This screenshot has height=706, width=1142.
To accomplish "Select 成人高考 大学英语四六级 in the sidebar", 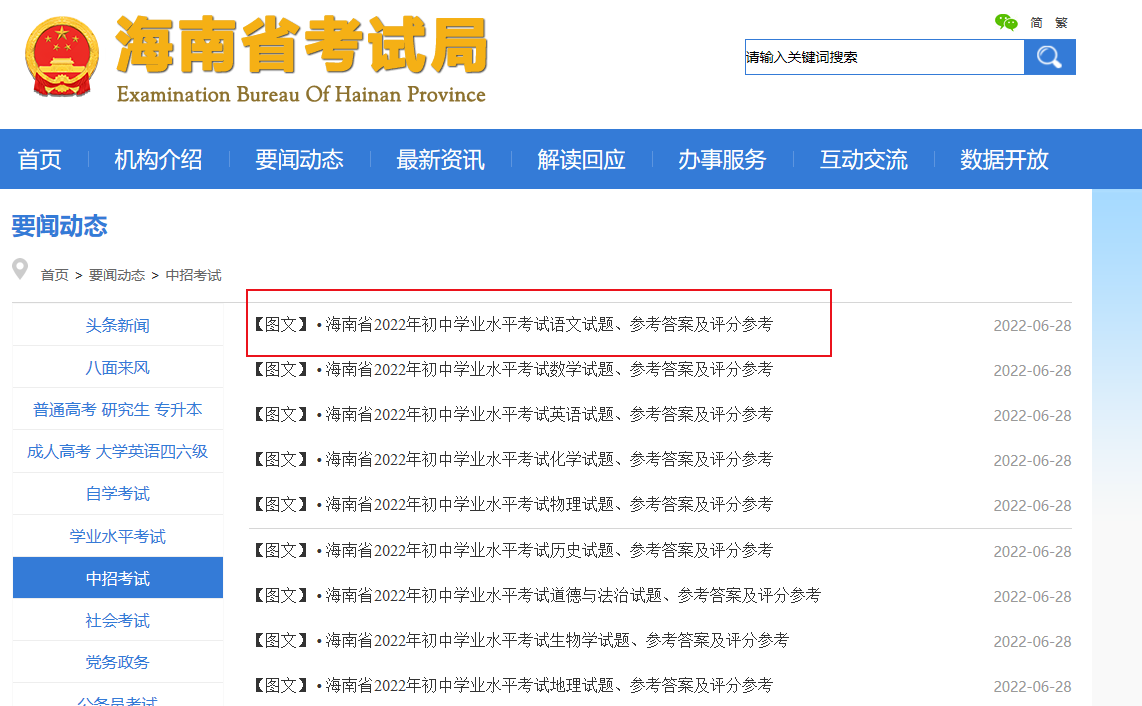I will click(x=118, y=452).
